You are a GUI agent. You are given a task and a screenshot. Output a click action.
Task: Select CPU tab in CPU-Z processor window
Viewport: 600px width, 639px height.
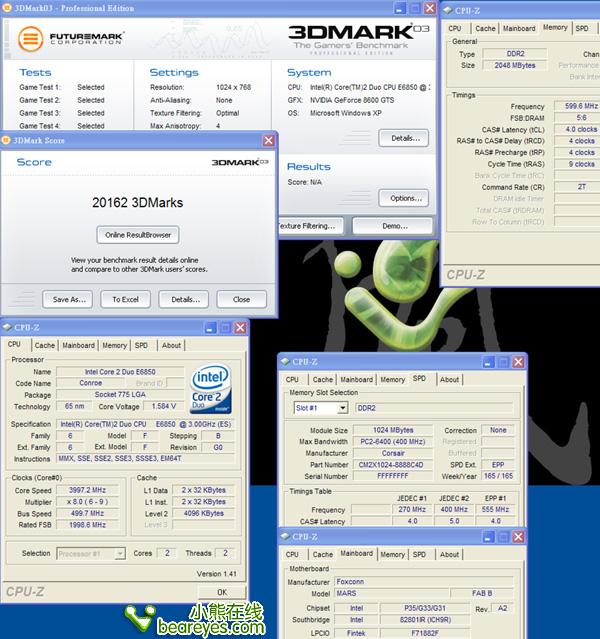(x=14, y=344)
